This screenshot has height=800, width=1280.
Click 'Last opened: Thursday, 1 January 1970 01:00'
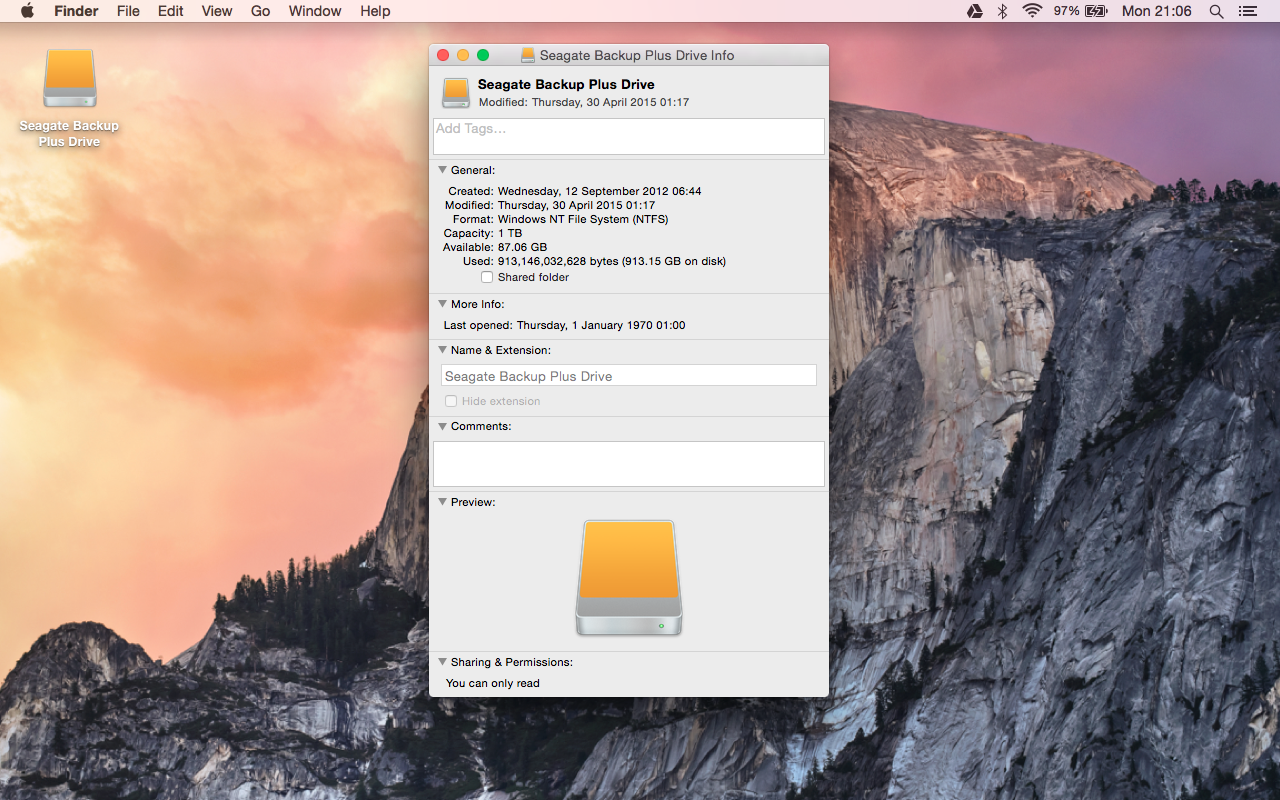565,325
